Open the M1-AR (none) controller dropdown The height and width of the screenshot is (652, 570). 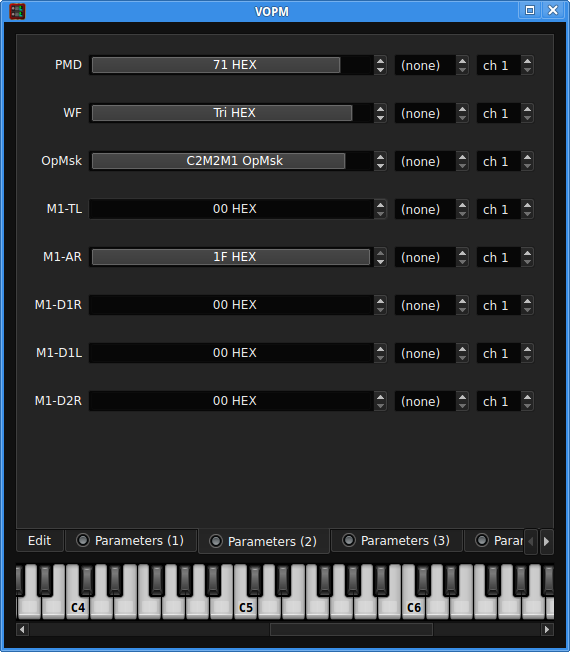click(432, 257)
